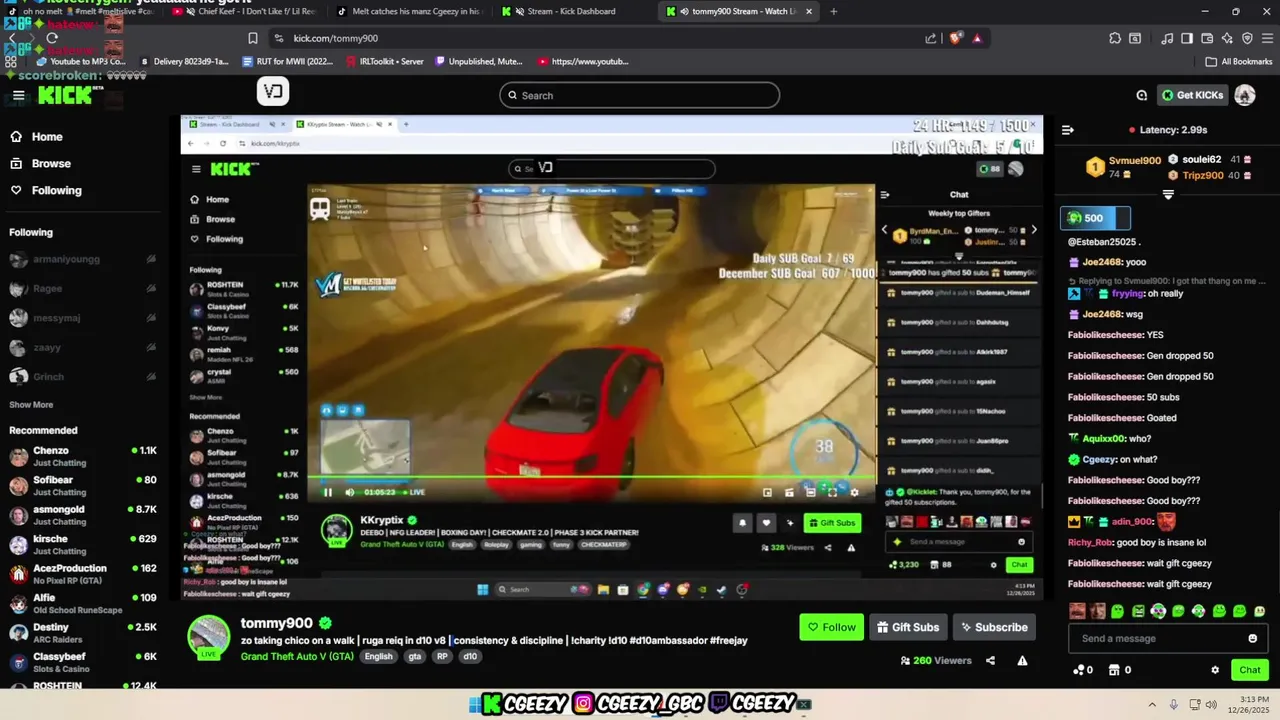Image resolution: width=1280 pixels, height=720 pixels.
Task: Open the Grand Theft Auto V category link
Action: click(x=297, y=657)
